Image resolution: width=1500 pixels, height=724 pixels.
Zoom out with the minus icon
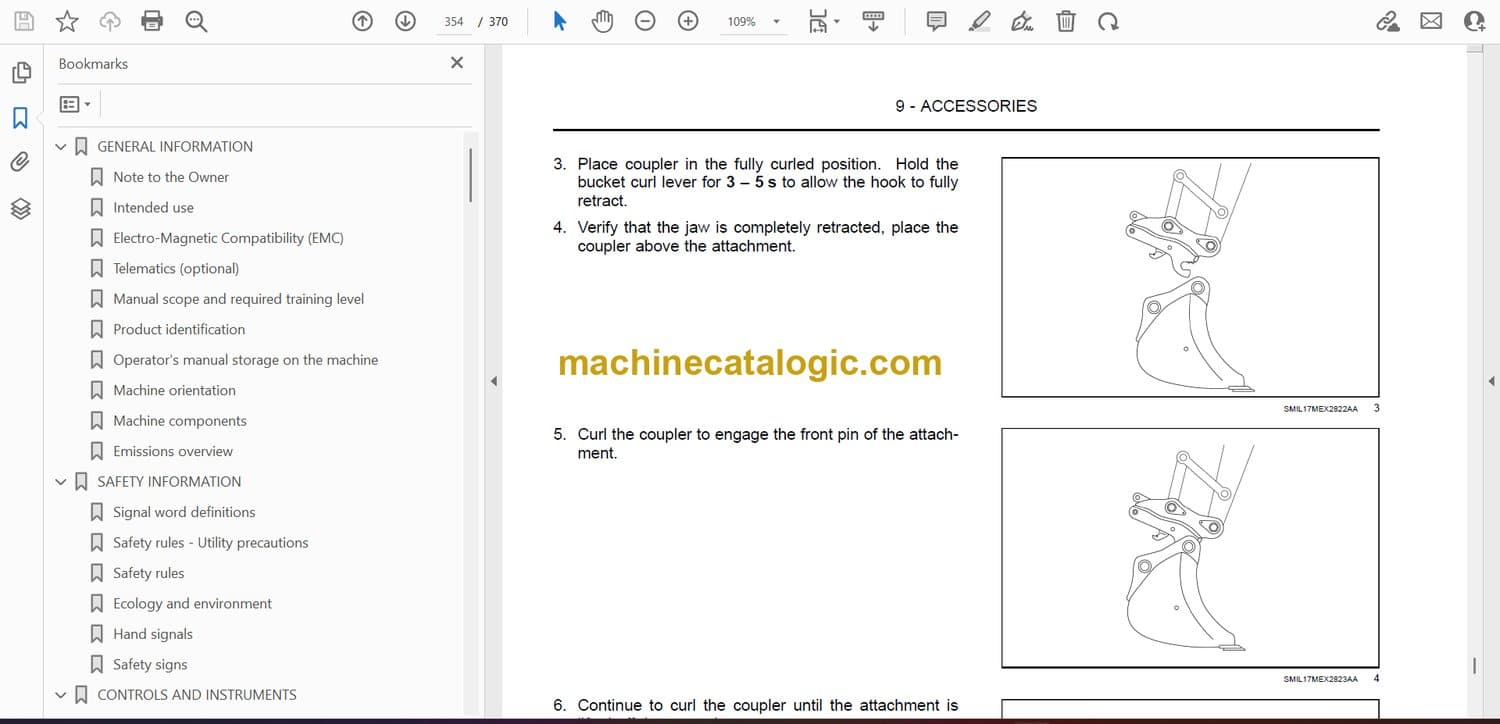tap(645, 21)
